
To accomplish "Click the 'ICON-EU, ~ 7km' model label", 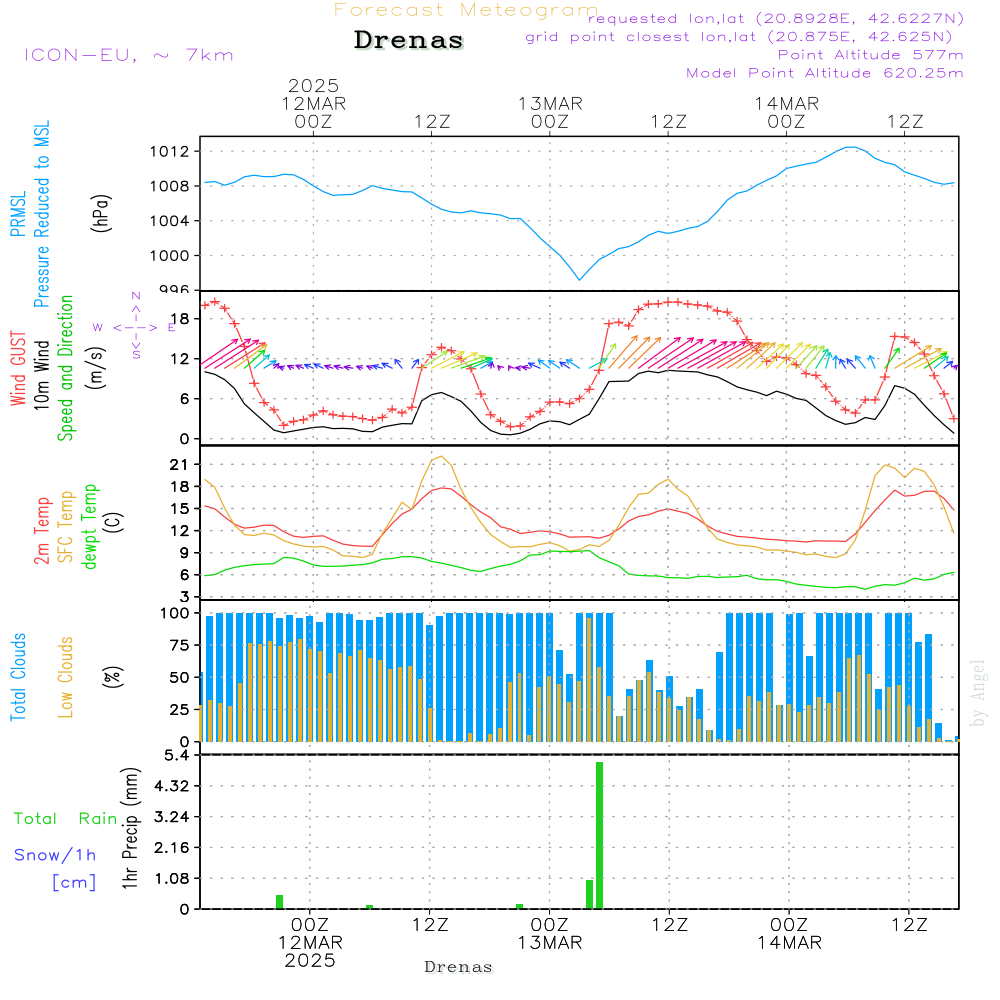I will point(128,55).
